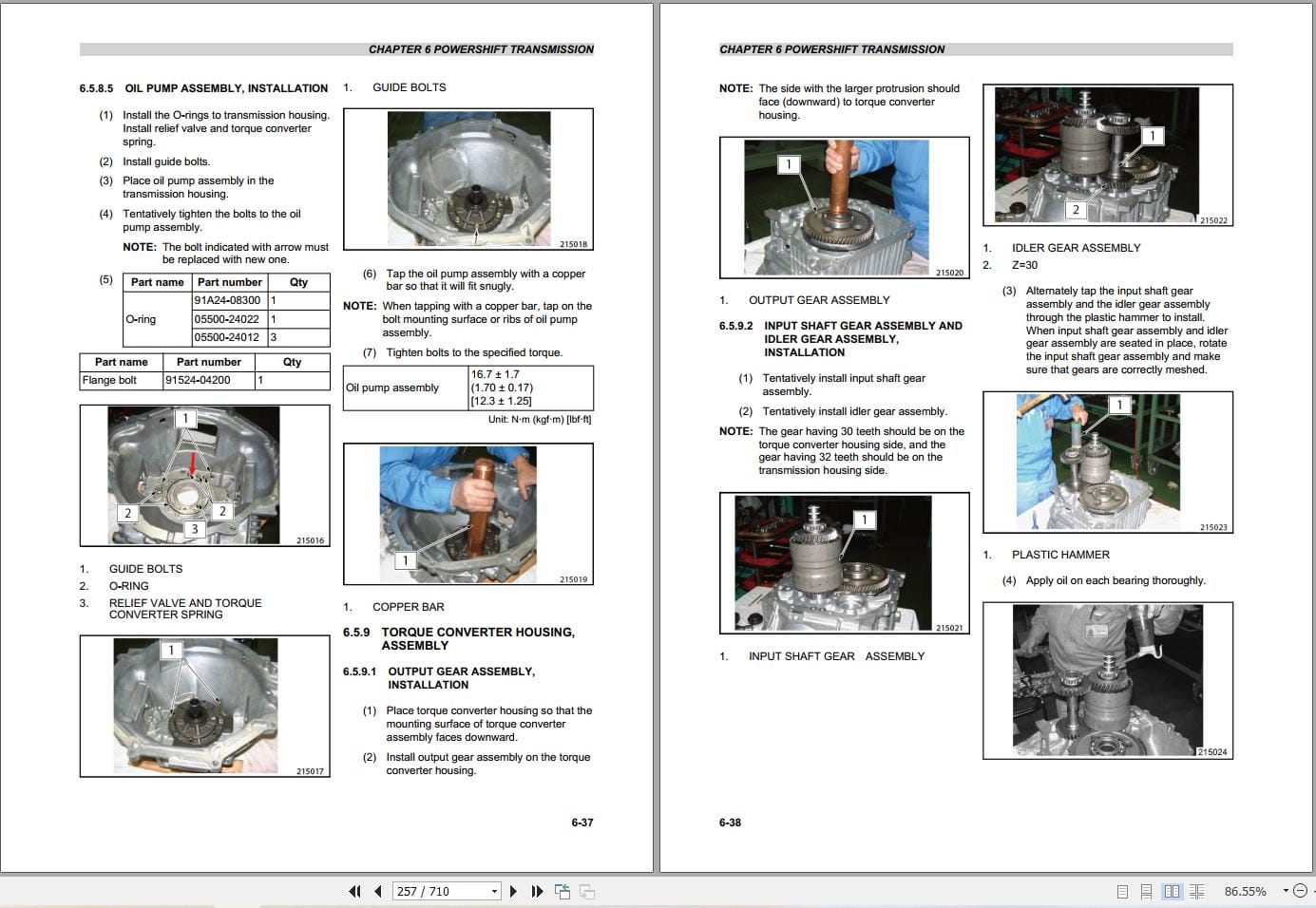Click the torque value 16.7 ± 1.7
Screen dimensions: 1316x908
(495, 374)
